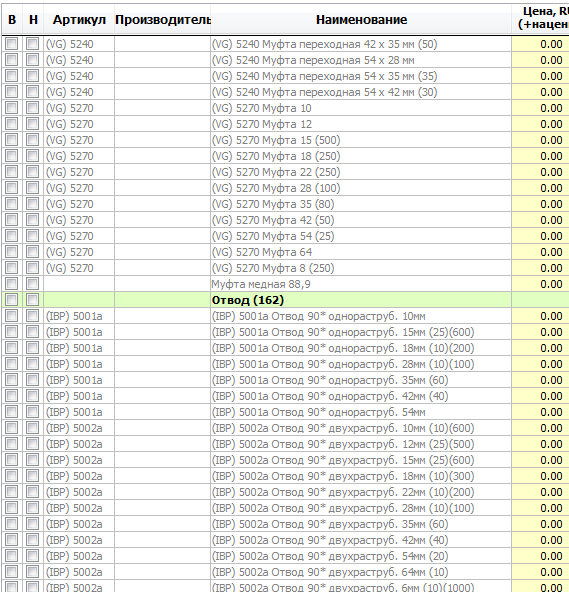Tick the В checkbox for Муфта переходная 42 x 35 мм

pyautogui.click(x=11, y=44)
